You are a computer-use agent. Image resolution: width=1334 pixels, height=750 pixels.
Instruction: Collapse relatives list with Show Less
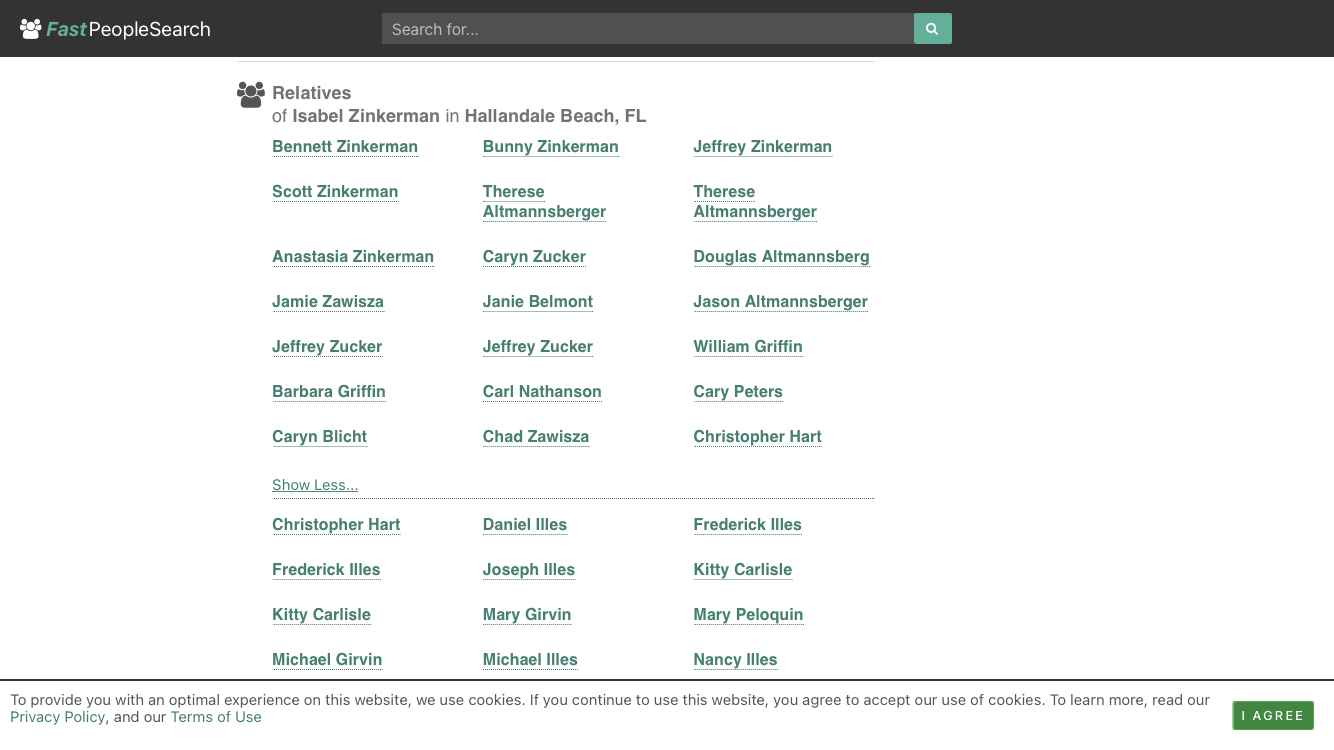click(x=315, y=485)
